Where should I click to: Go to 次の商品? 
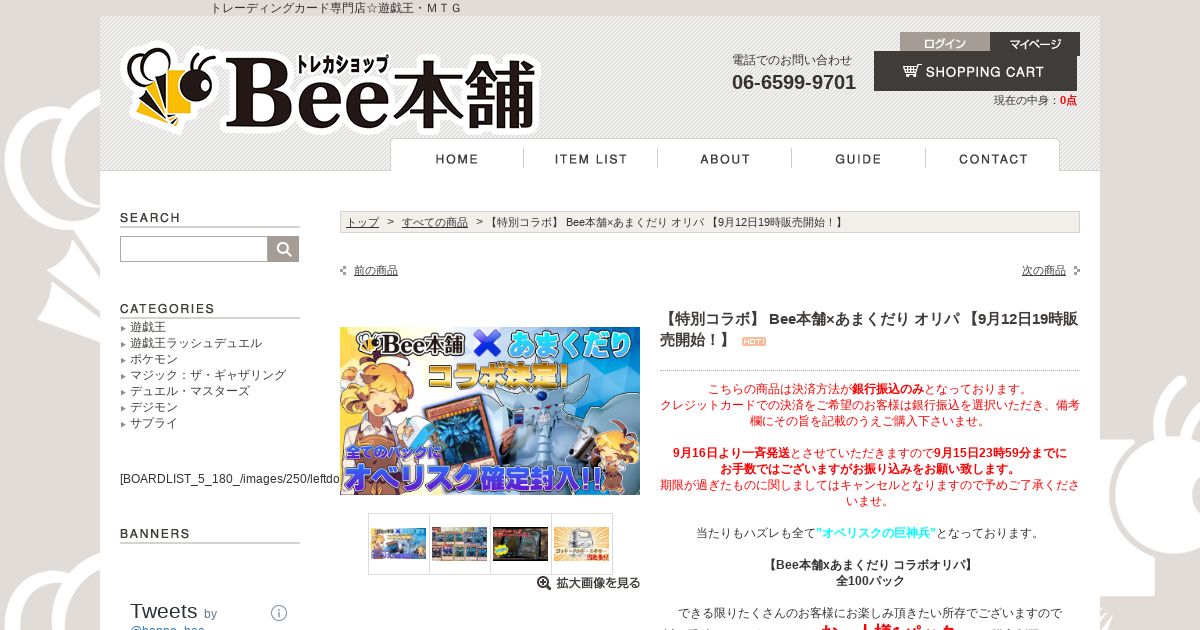tap(1044, 270)
